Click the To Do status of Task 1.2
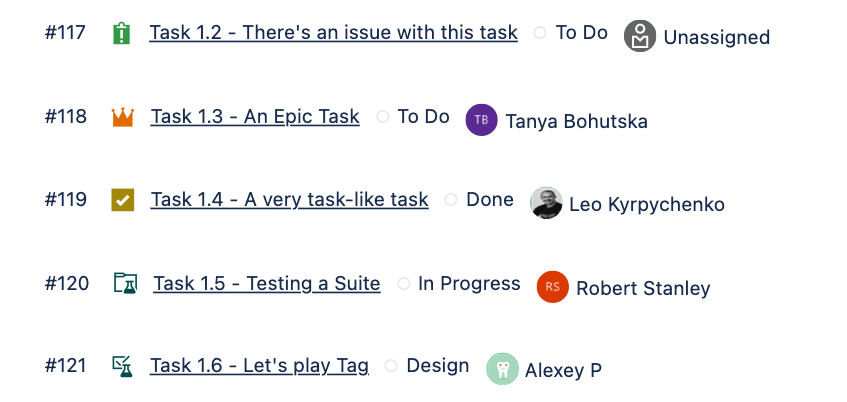Image resolution: width=847 pixels, height=402 pixels. 581,33
